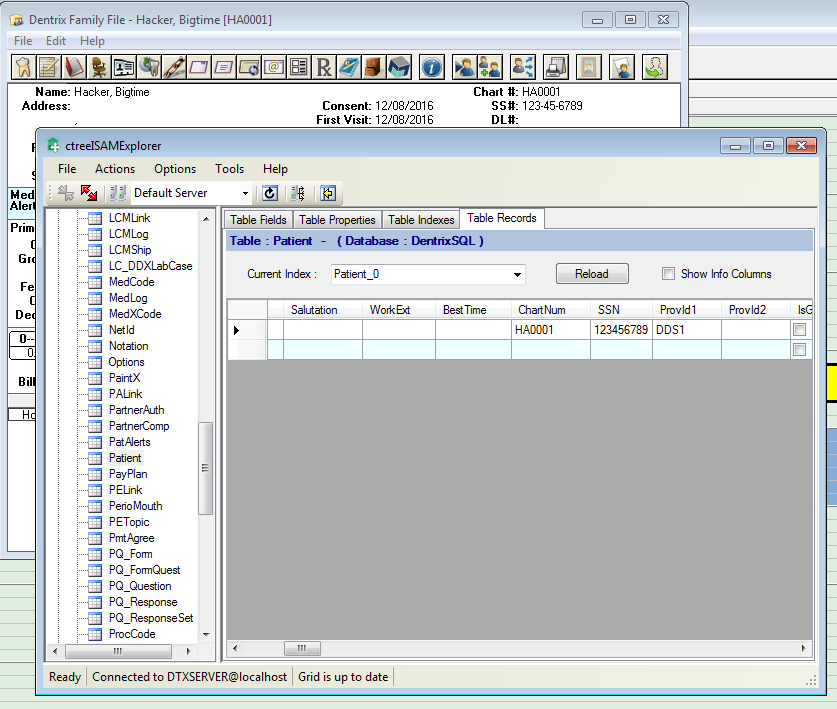The image size is (837, 709).
Task: Click the lined note card icon in Dentrix toolbar
Action: [224, 67]
